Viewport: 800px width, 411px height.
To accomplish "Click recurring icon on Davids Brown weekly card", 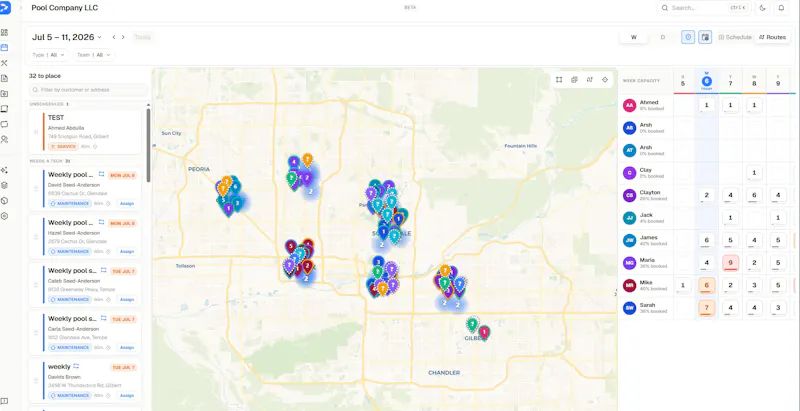I will point(77,366).
